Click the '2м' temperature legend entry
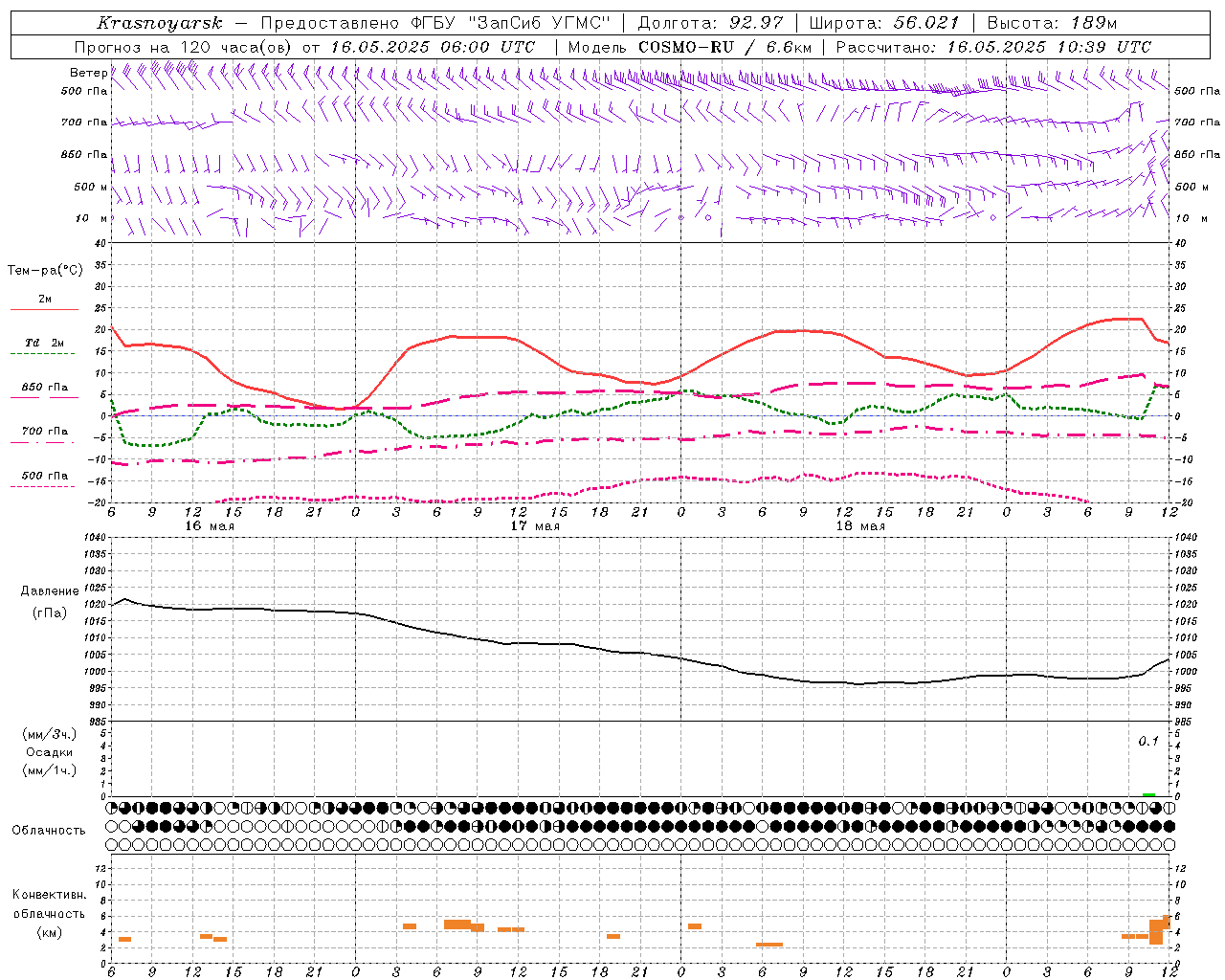 pyautogui.click(x=45, y=300)
